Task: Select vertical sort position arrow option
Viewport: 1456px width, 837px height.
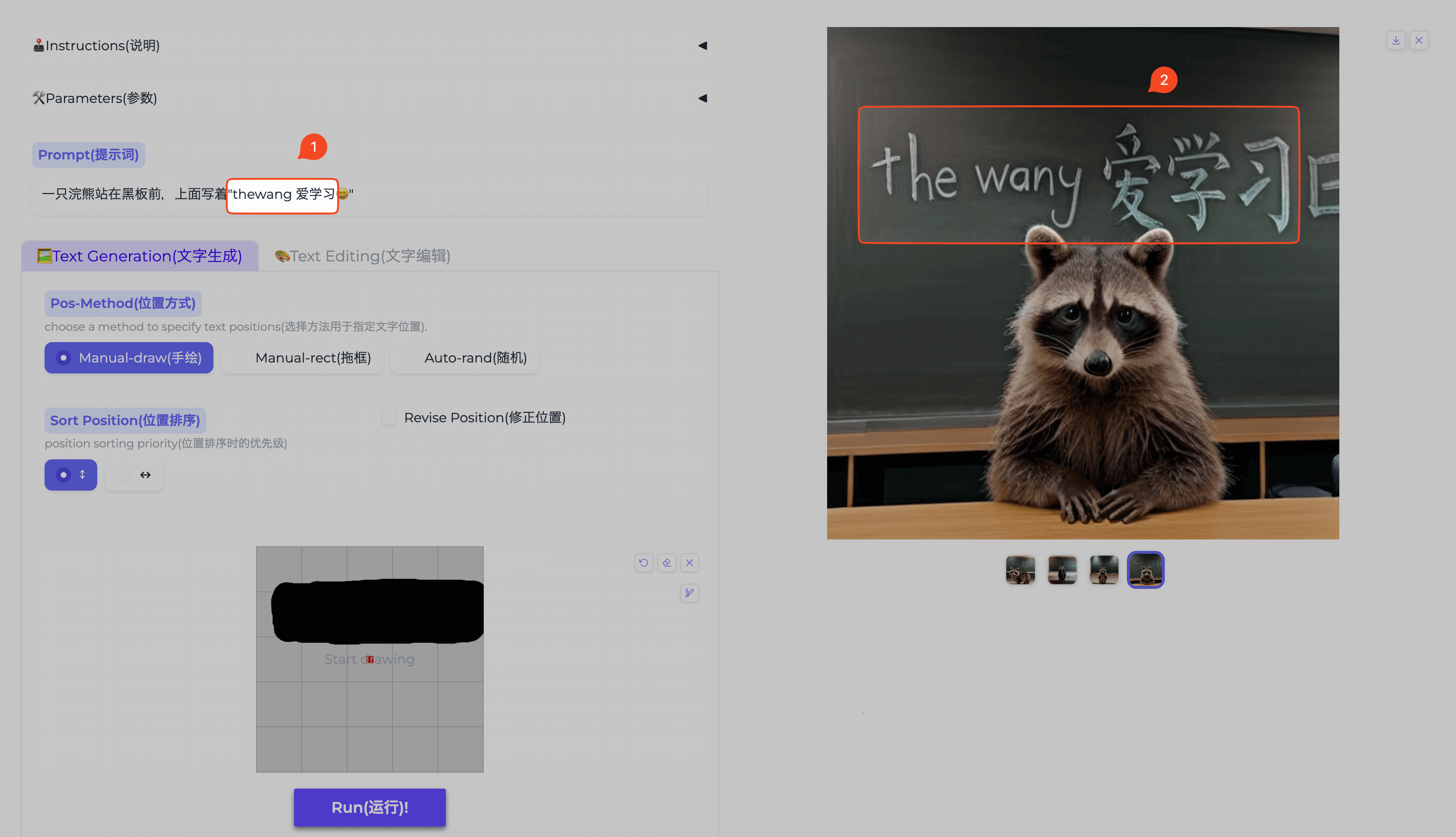Action: point(71,475)
